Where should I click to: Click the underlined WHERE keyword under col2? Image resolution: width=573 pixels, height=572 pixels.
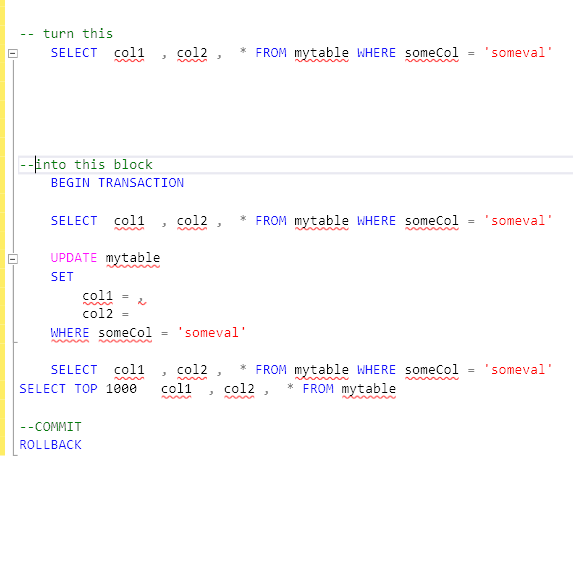(x=70, y=333)
